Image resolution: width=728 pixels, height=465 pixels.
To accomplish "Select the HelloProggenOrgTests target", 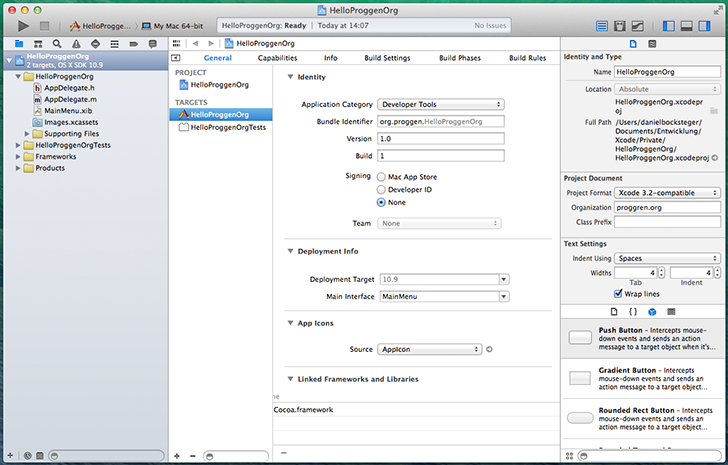I will click(x=228, y=128).
